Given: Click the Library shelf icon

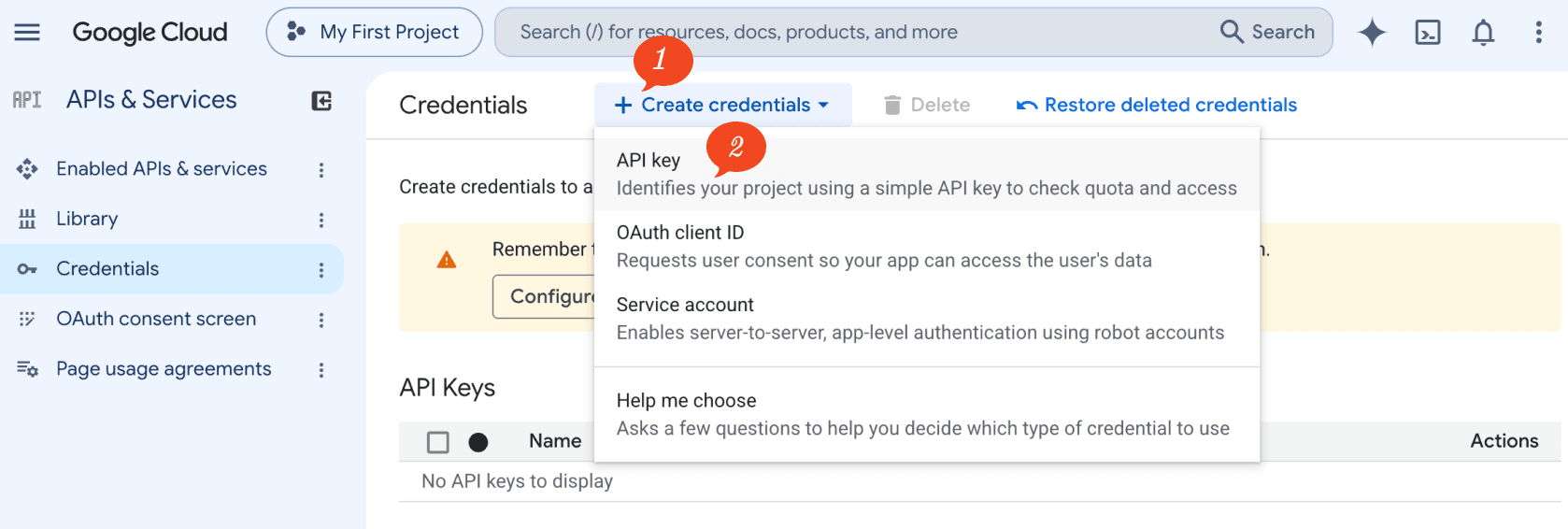Looking at the screenshot, I should (27, 219).
